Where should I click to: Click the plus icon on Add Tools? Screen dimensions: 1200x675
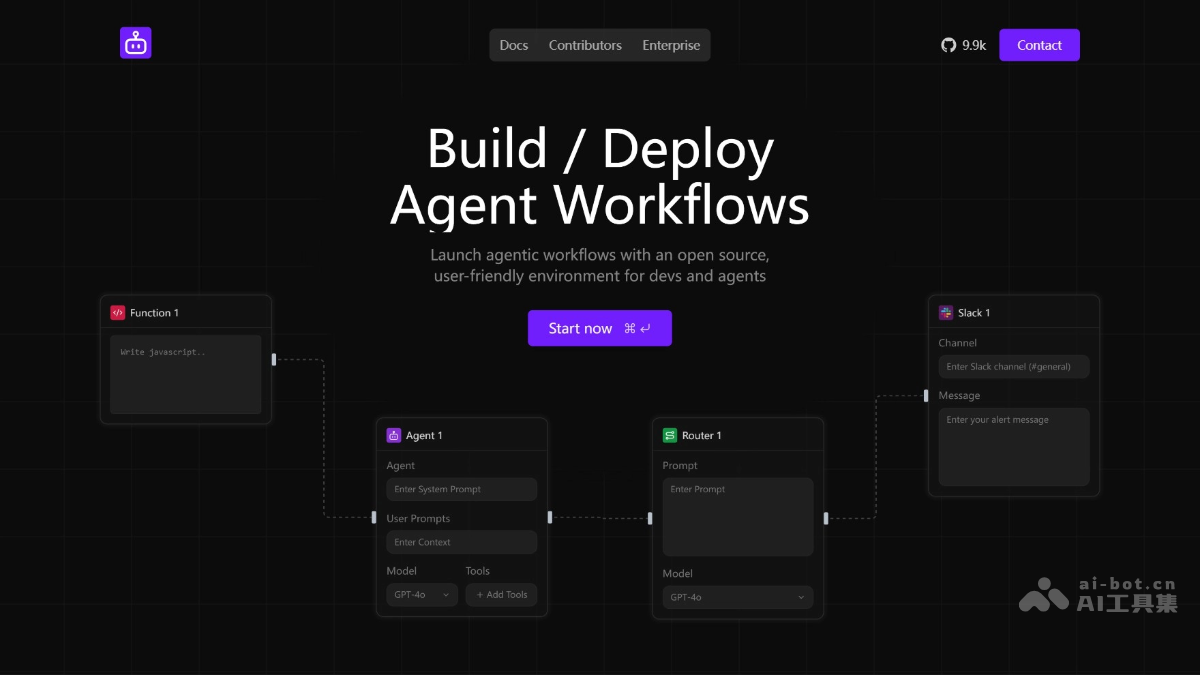(x=480, y=595)
